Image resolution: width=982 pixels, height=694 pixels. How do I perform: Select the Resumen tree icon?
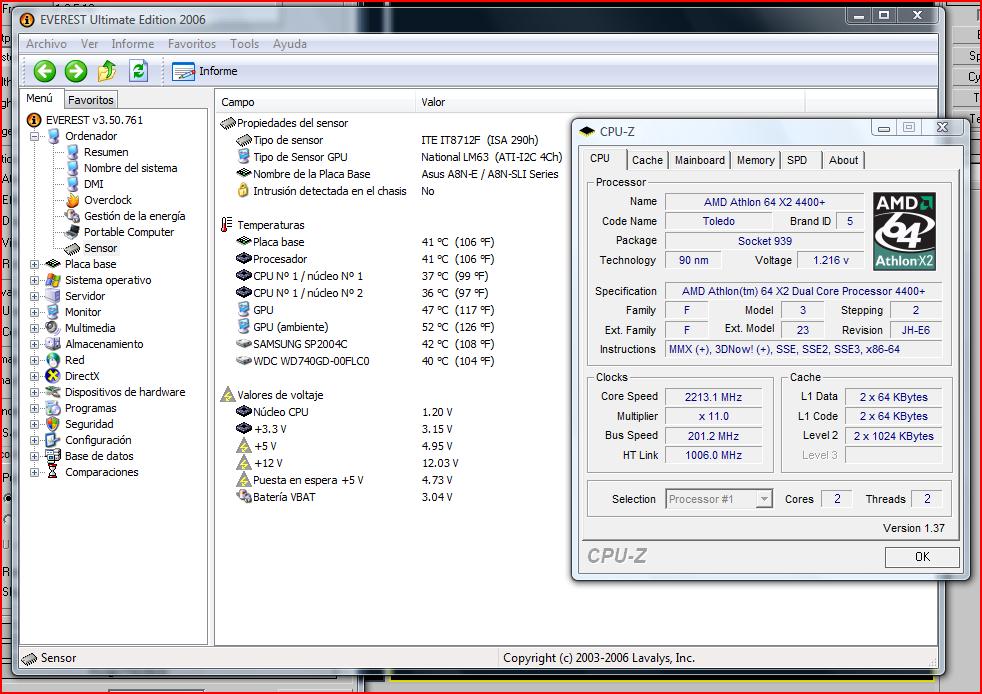tap(73, 152)
